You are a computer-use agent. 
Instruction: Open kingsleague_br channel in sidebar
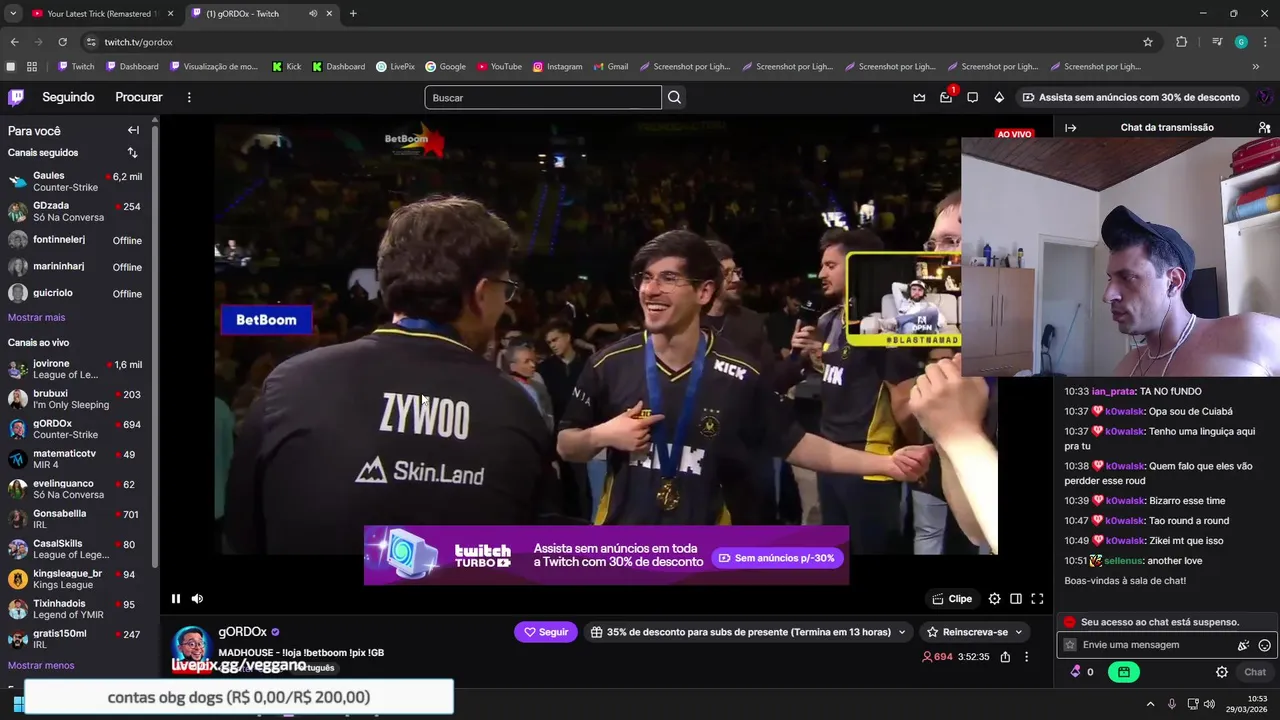tap(77, 579)
